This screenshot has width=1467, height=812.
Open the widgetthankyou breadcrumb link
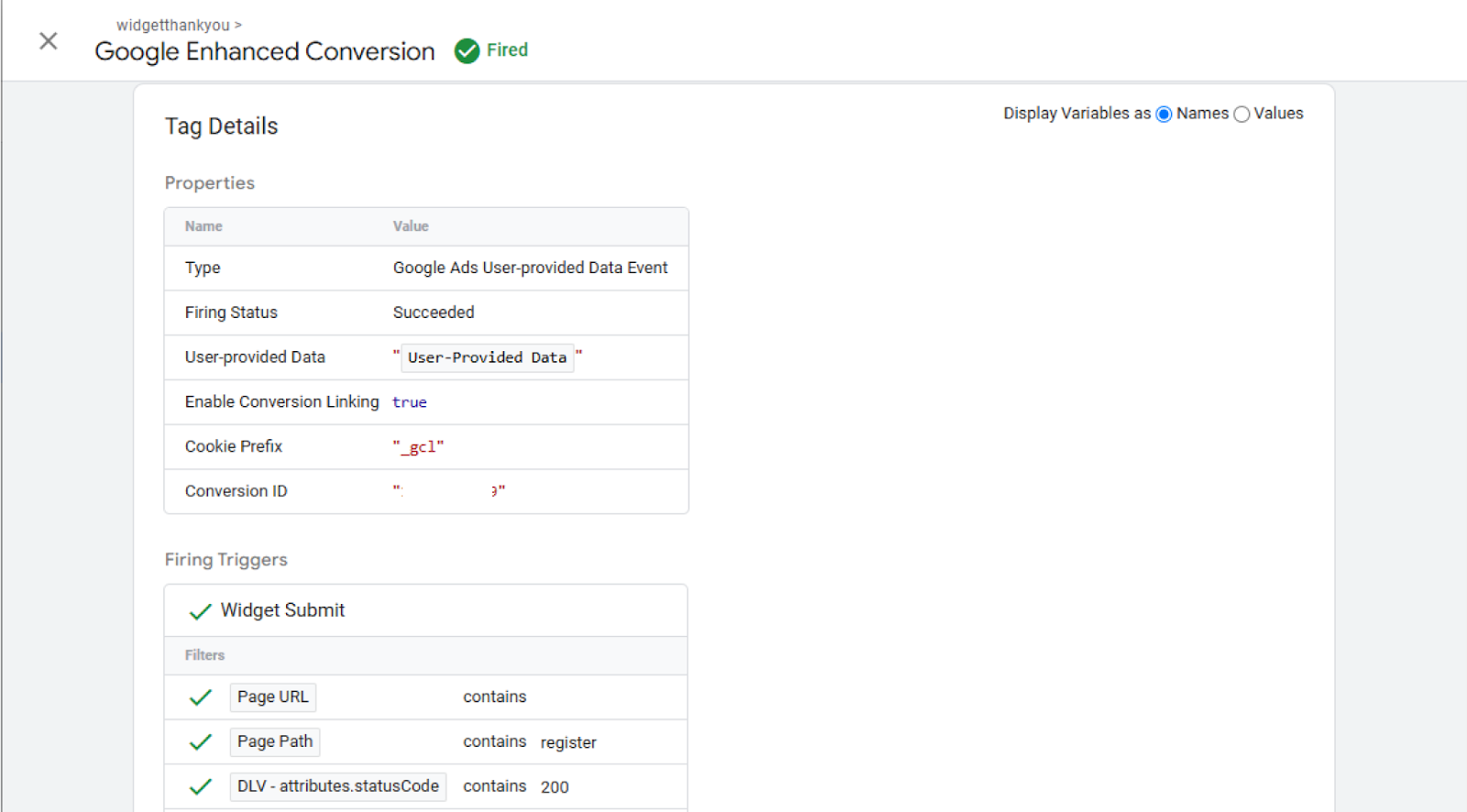[x=173, y=25]
